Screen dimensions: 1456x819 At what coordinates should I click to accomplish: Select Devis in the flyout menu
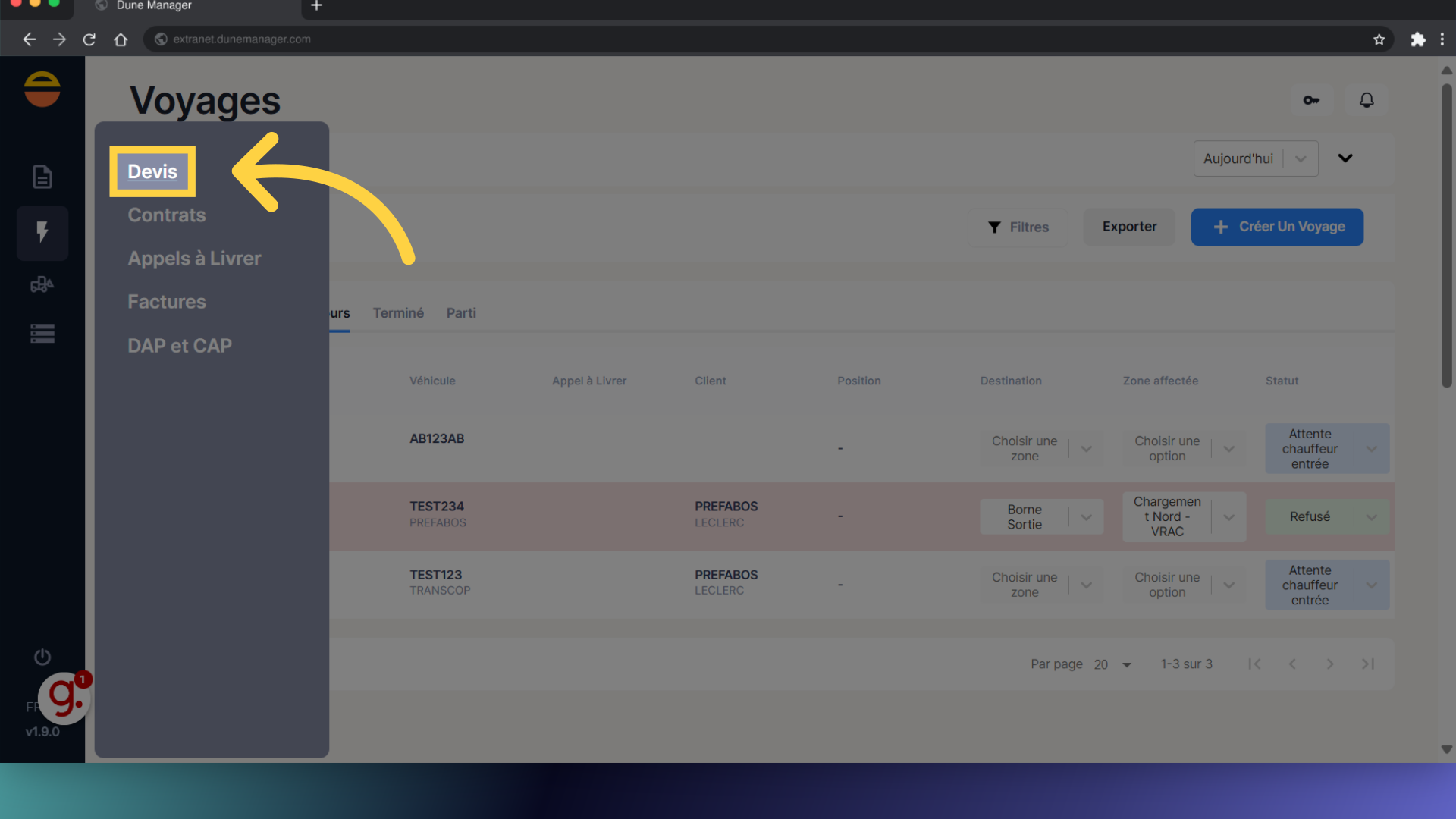152,171
